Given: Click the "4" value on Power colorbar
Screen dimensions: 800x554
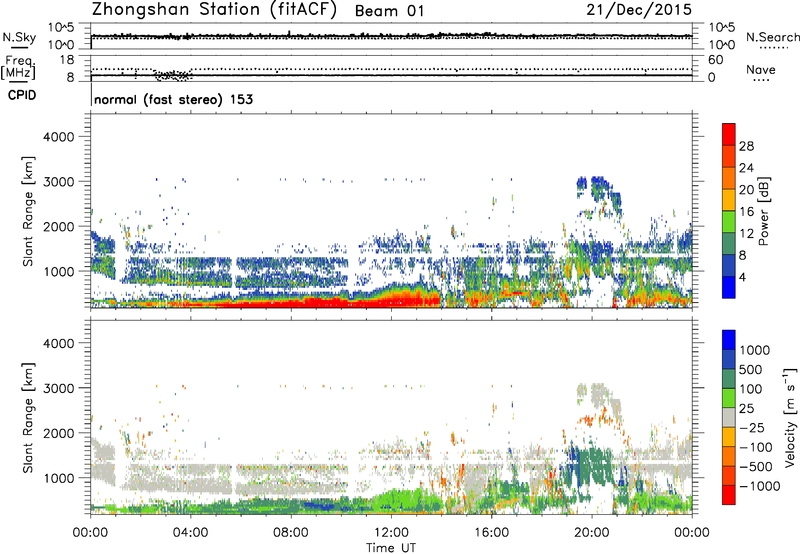Looking at the screenshot, I should 743,278.
